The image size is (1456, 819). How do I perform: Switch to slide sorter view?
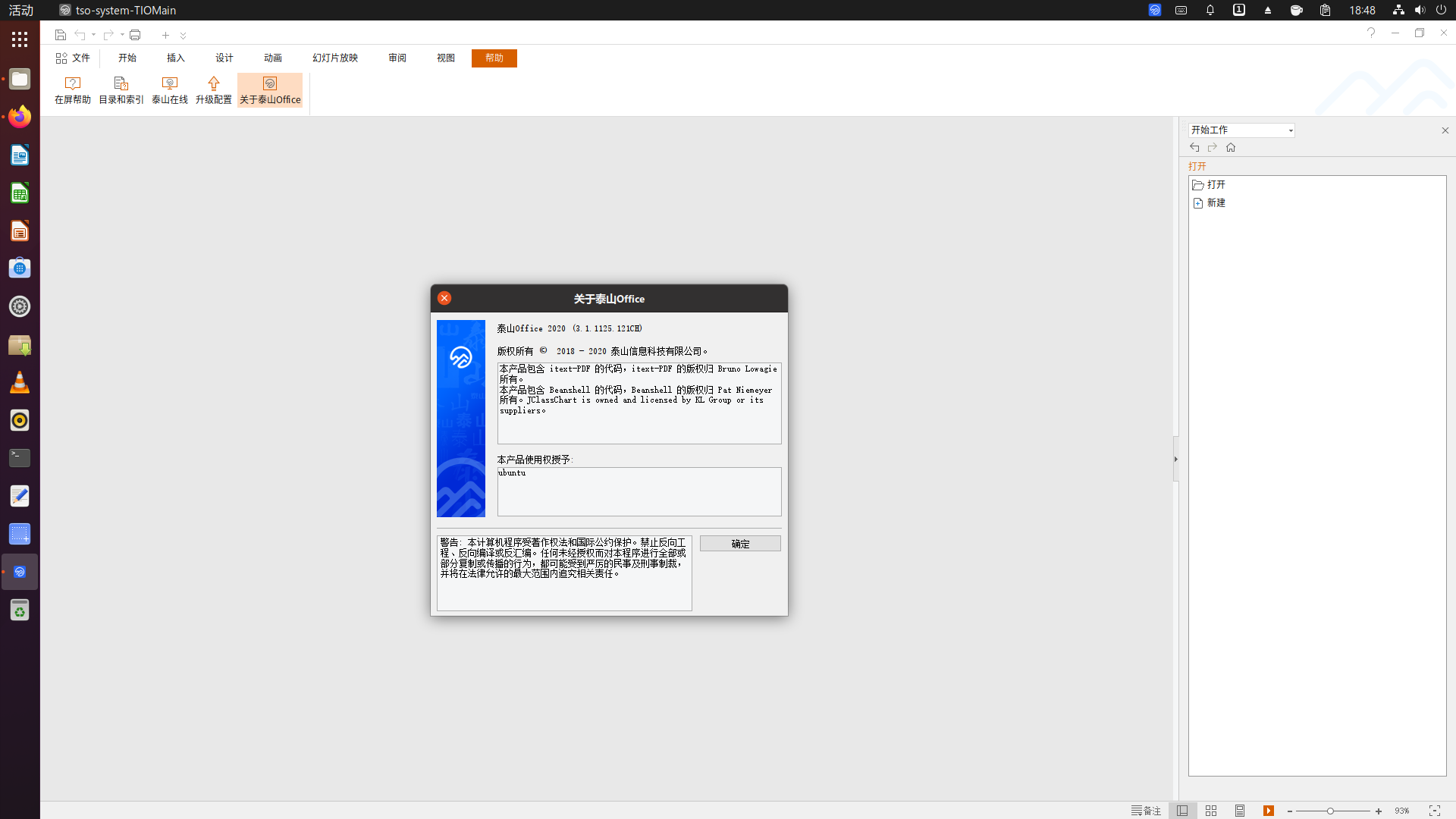[1211, 811]
